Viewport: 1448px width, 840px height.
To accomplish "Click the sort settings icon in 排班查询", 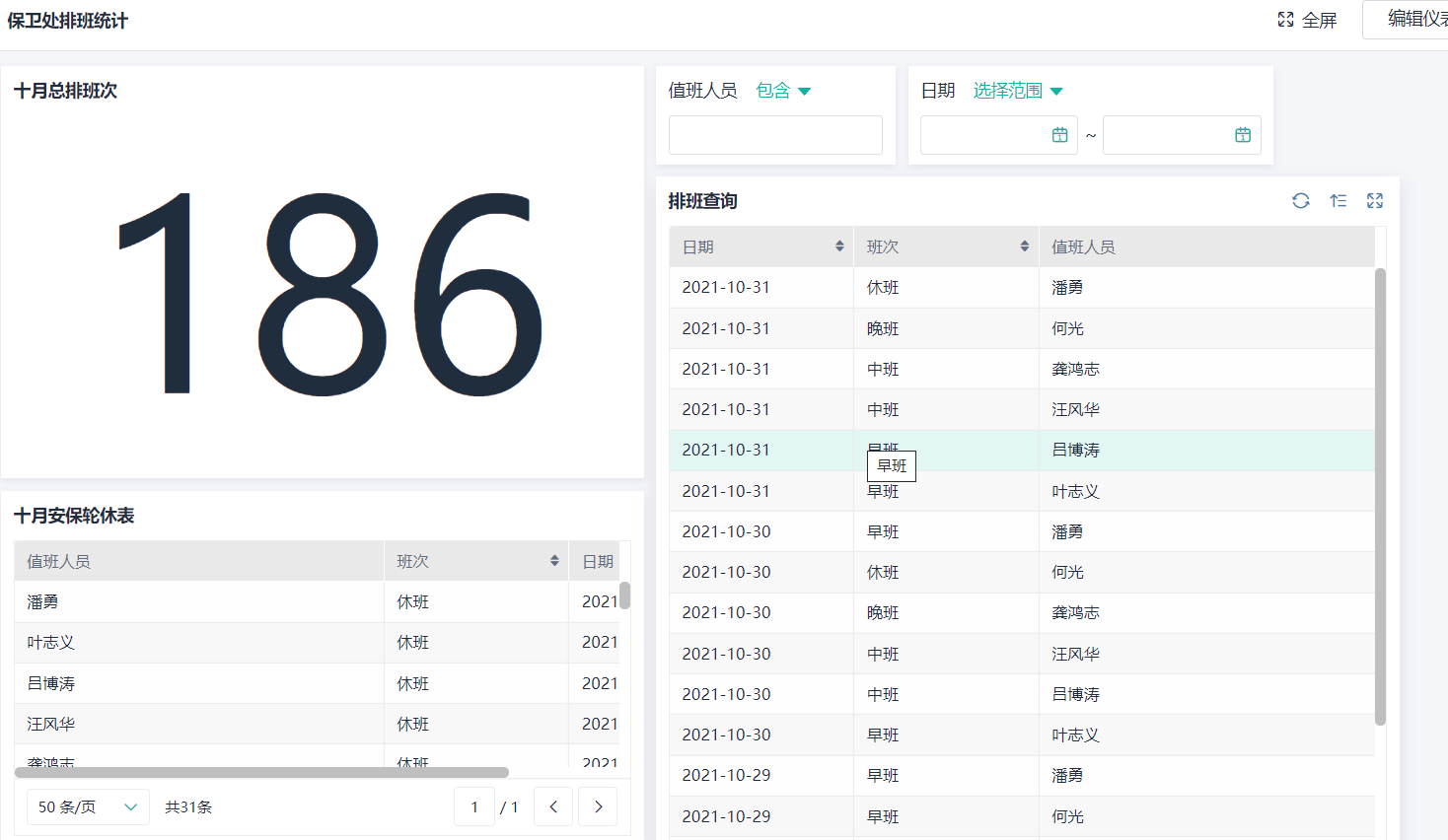I will tap(1338, 201).
